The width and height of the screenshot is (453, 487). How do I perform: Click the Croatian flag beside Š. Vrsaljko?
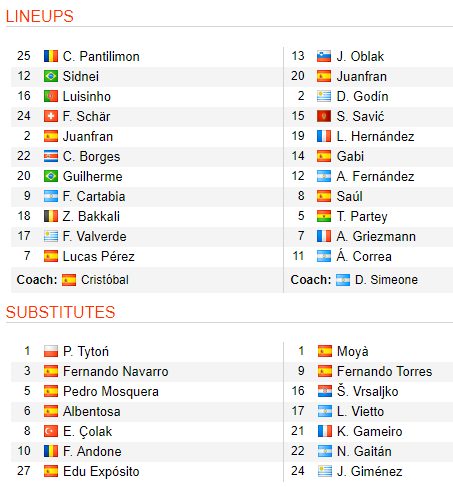pos(325,391)
